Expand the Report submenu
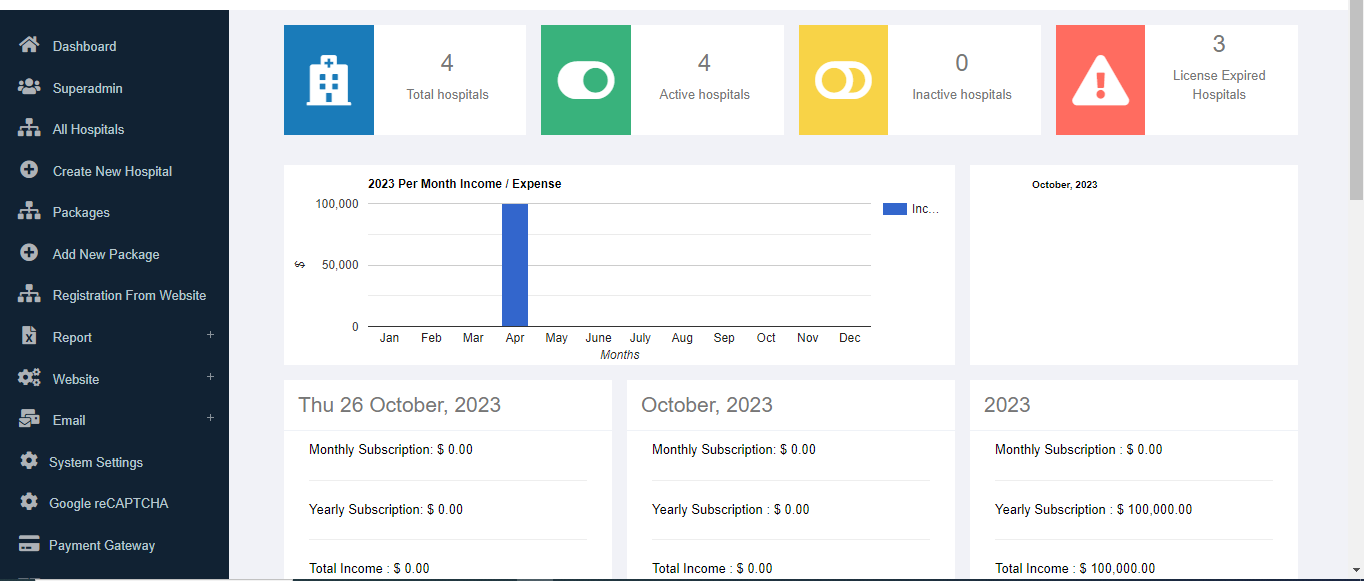The image size is (1364, 581). [x=210, y=335]
